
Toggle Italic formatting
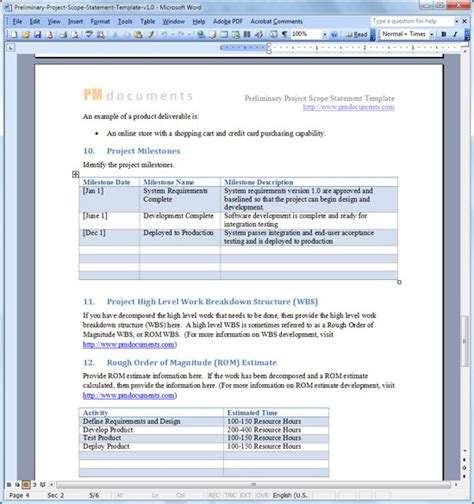point(455,34)
